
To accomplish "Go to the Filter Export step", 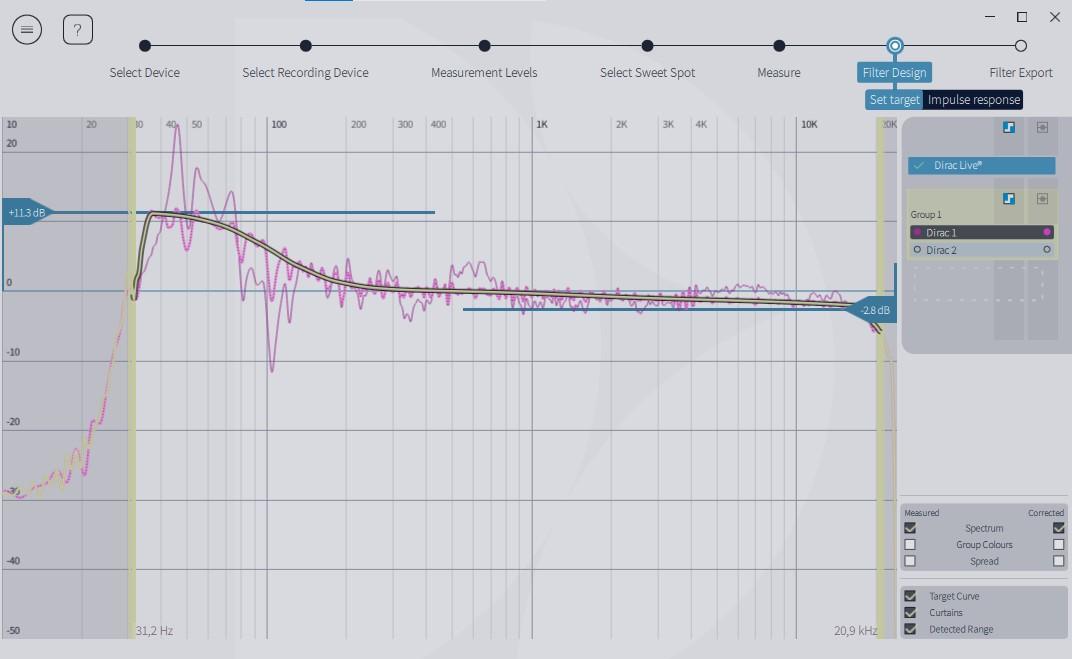I will (x=1020, y=46).
